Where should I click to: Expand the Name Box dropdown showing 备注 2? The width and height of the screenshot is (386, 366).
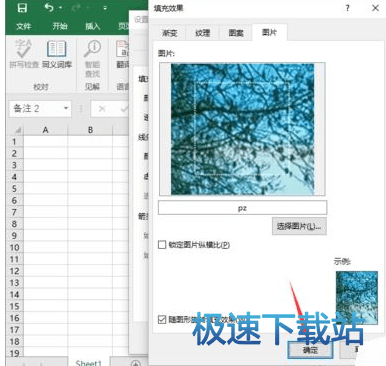pos(66,108)
